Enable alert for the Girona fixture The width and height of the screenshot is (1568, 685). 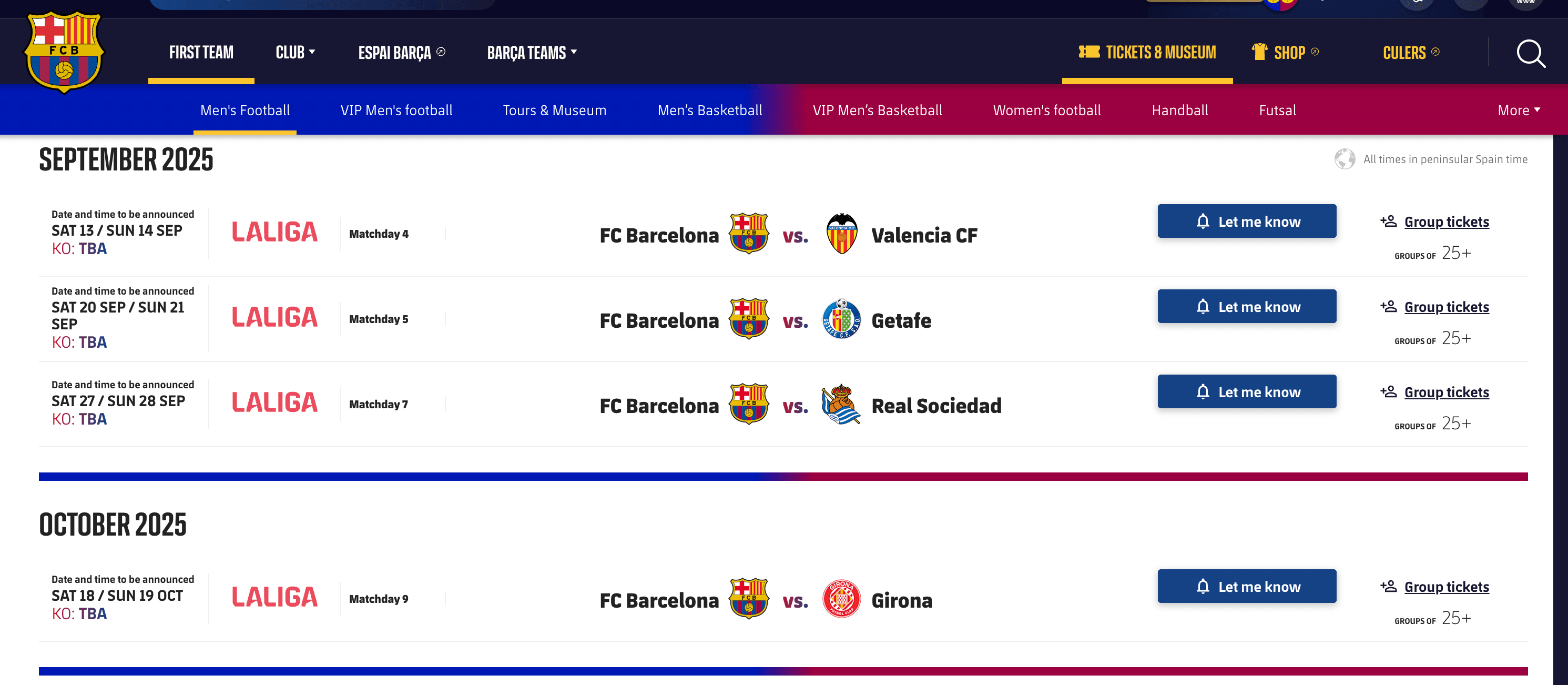tap(1247, 586)
